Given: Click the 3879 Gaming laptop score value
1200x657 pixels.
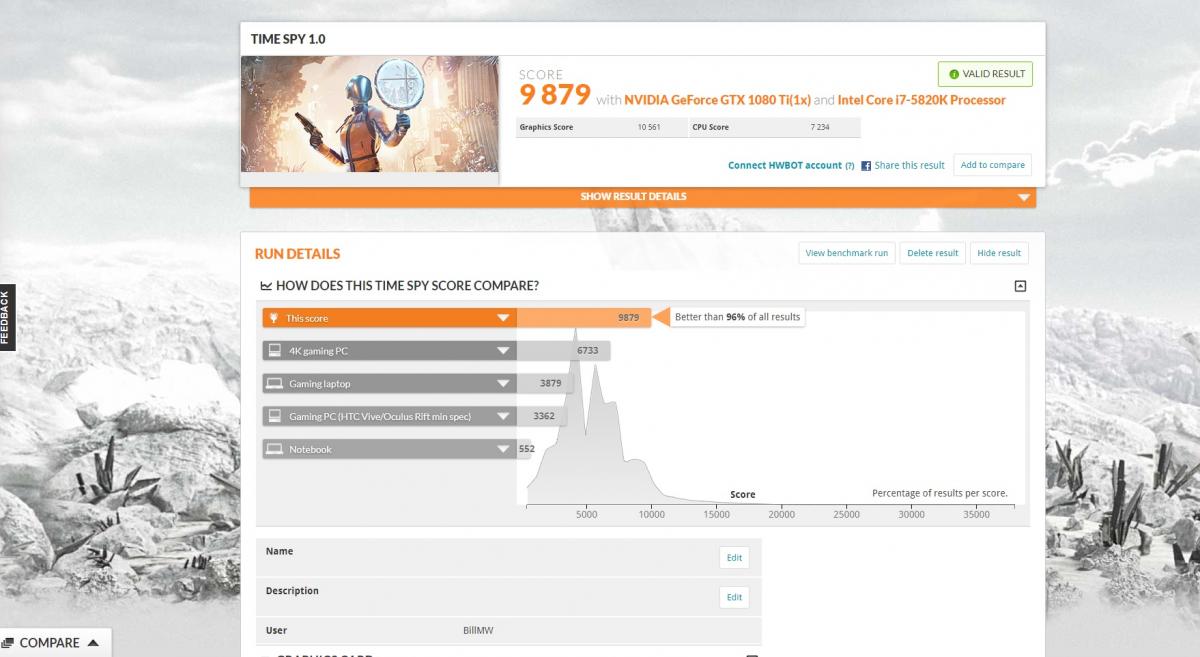Looking at the screenshot, I should (550, 384).
